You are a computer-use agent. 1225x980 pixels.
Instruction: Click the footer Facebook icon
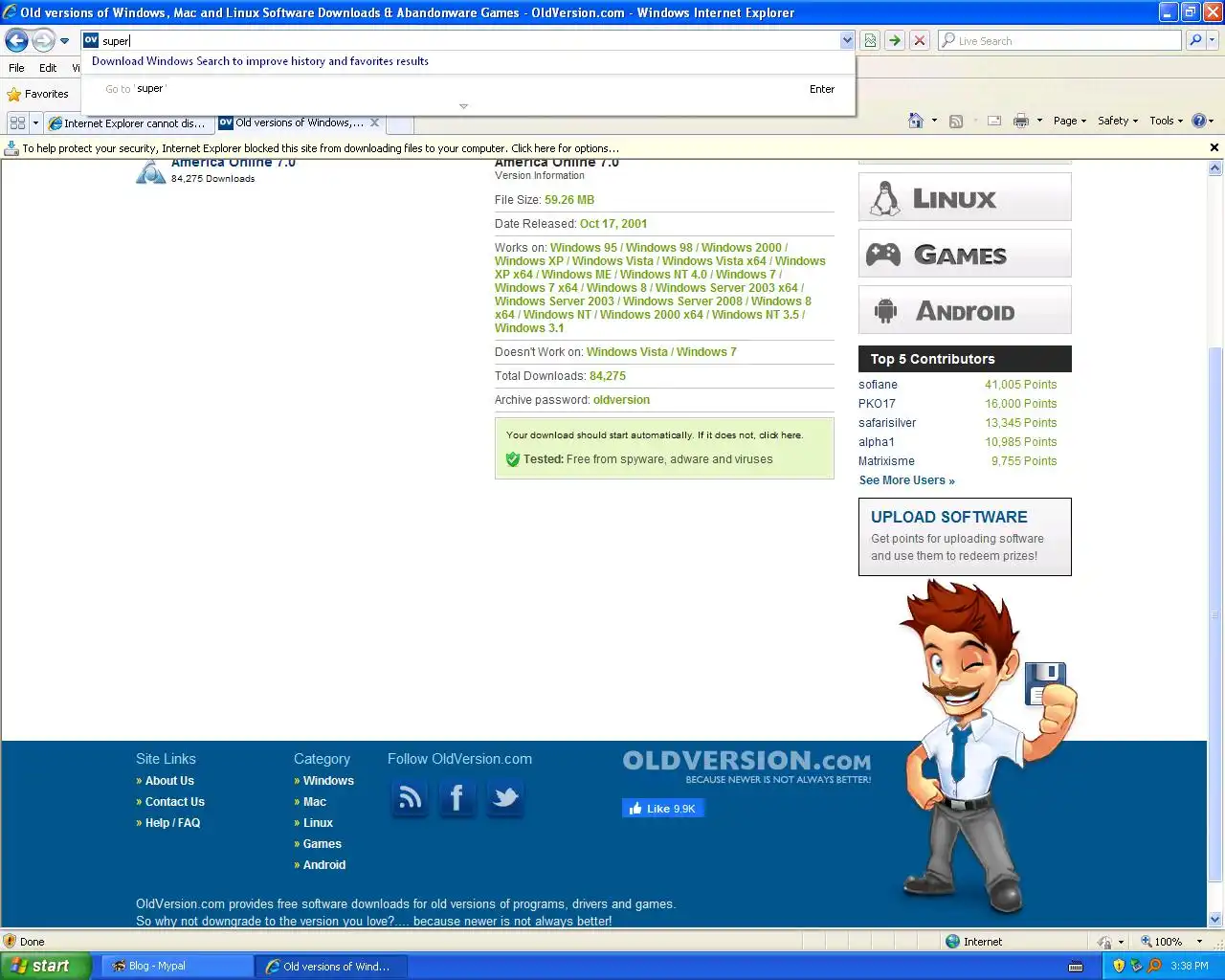coord(457,797)
